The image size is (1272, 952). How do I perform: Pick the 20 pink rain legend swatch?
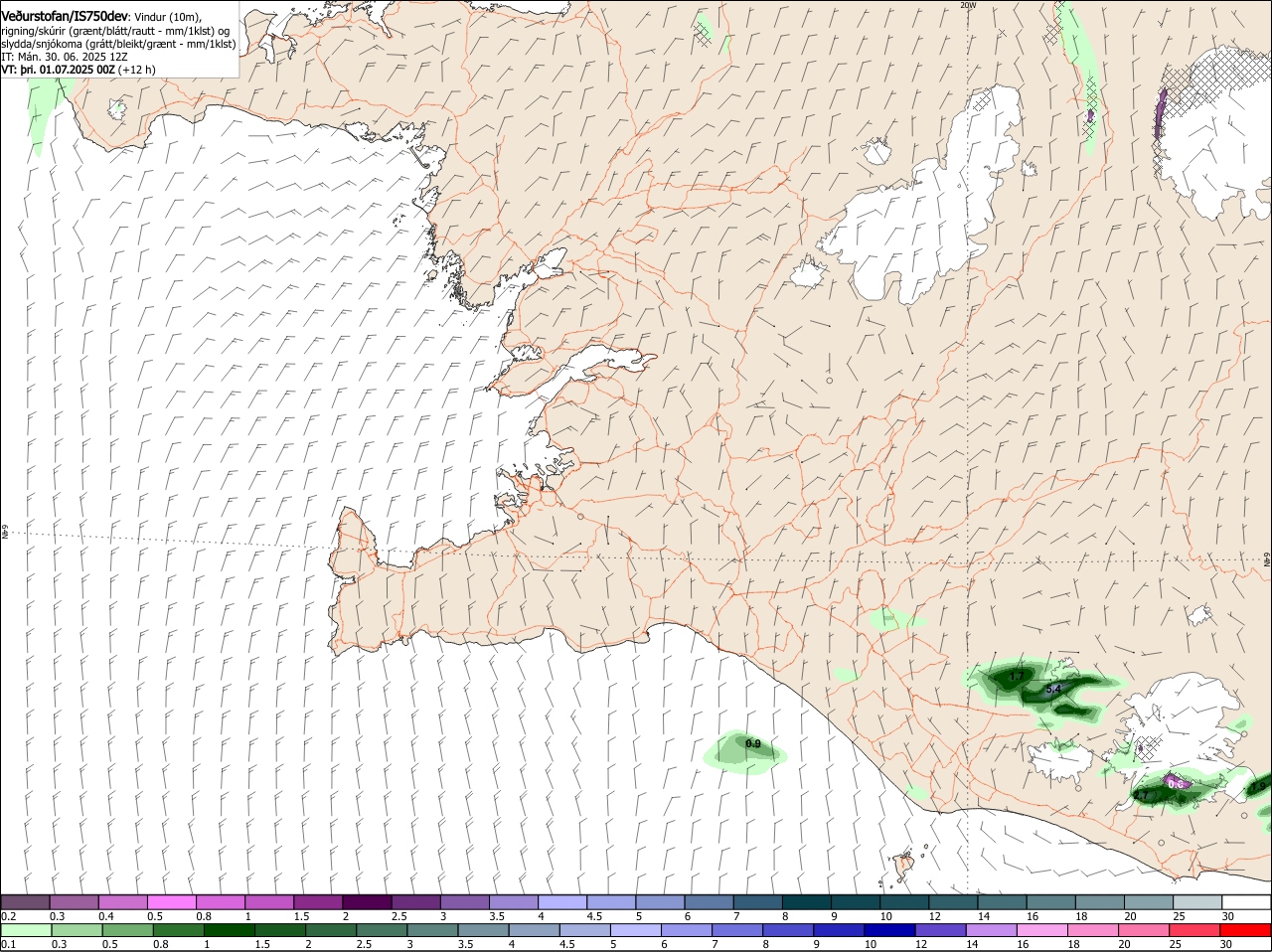click(1144, 930)
